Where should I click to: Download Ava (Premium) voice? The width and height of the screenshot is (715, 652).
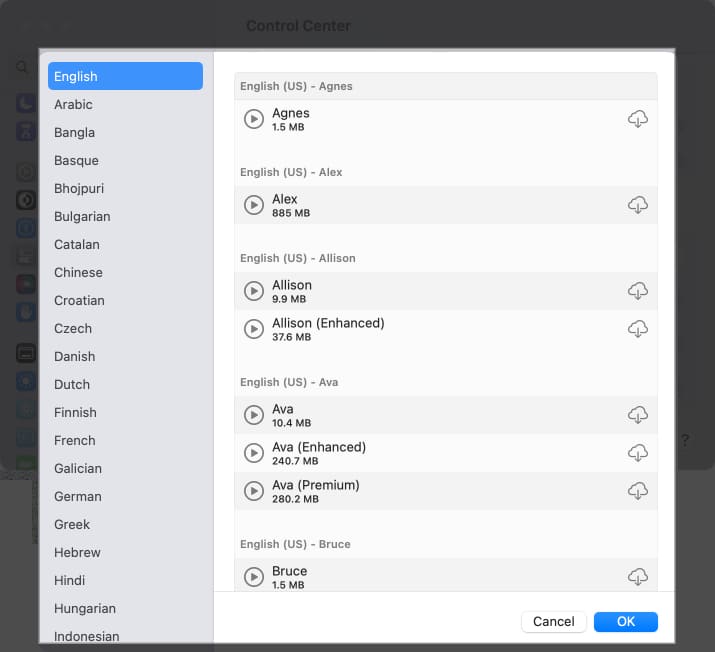click(637, 491)
